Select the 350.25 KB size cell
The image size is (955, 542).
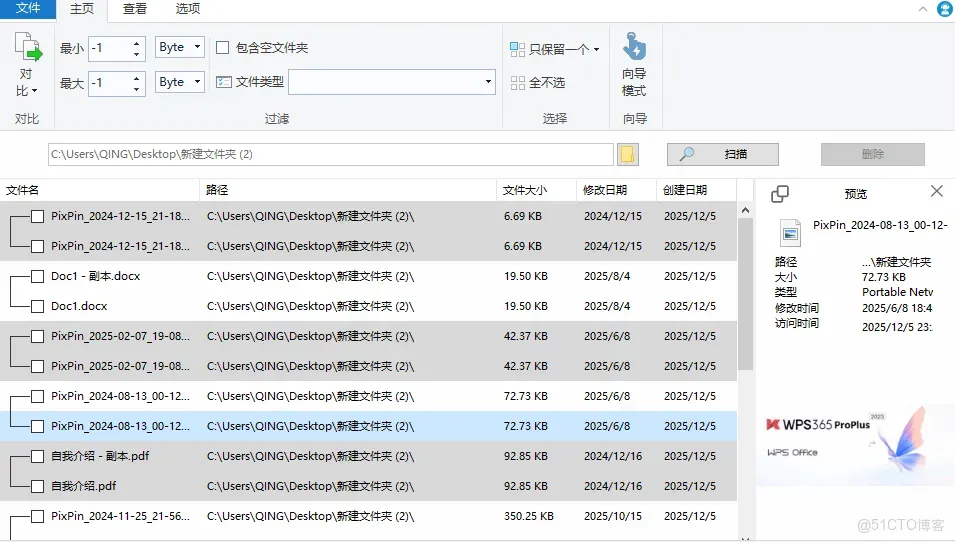click(x=529, y=516)
